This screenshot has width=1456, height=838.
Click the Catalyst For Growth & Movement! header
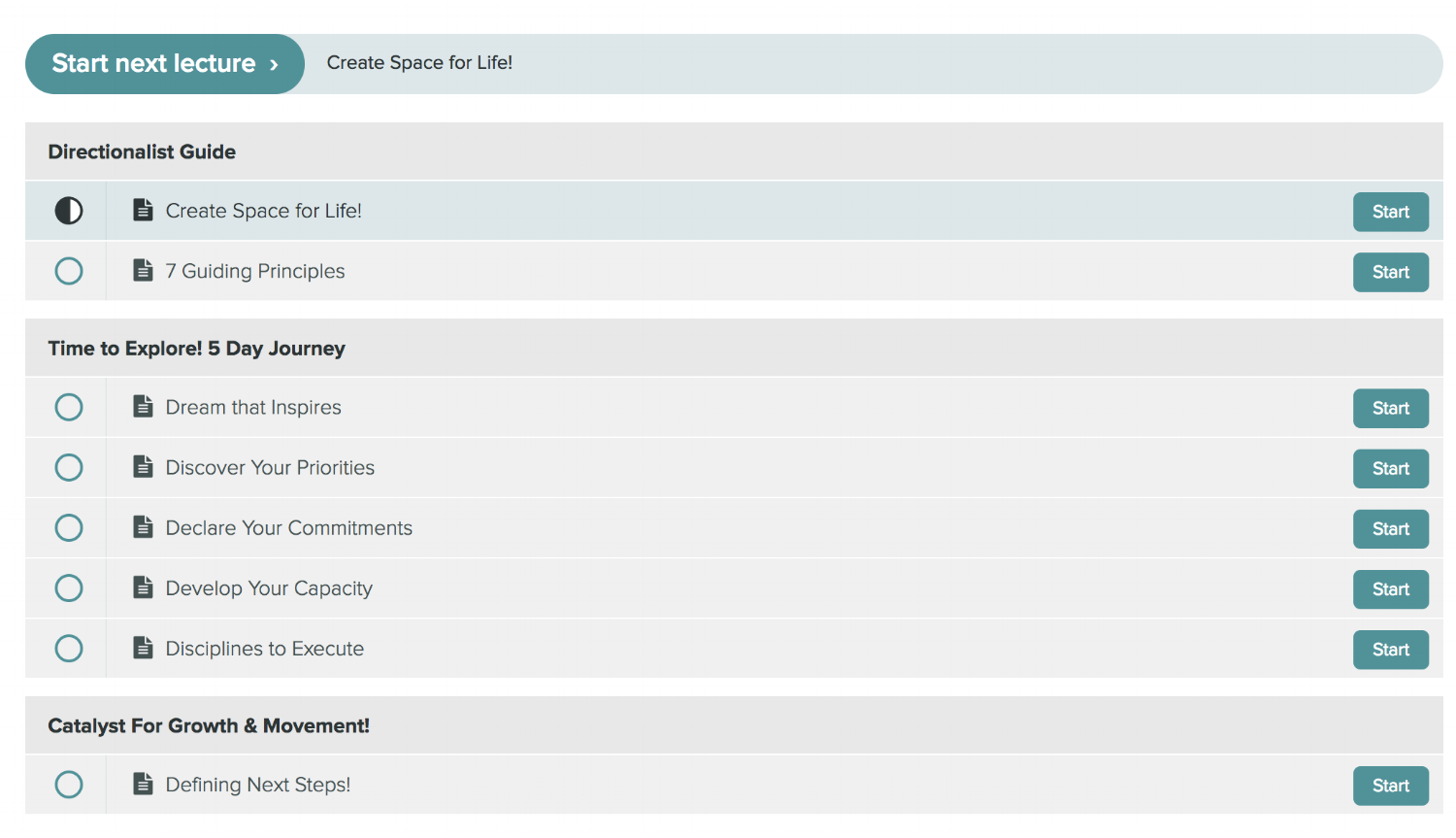(x=734, y=725)
